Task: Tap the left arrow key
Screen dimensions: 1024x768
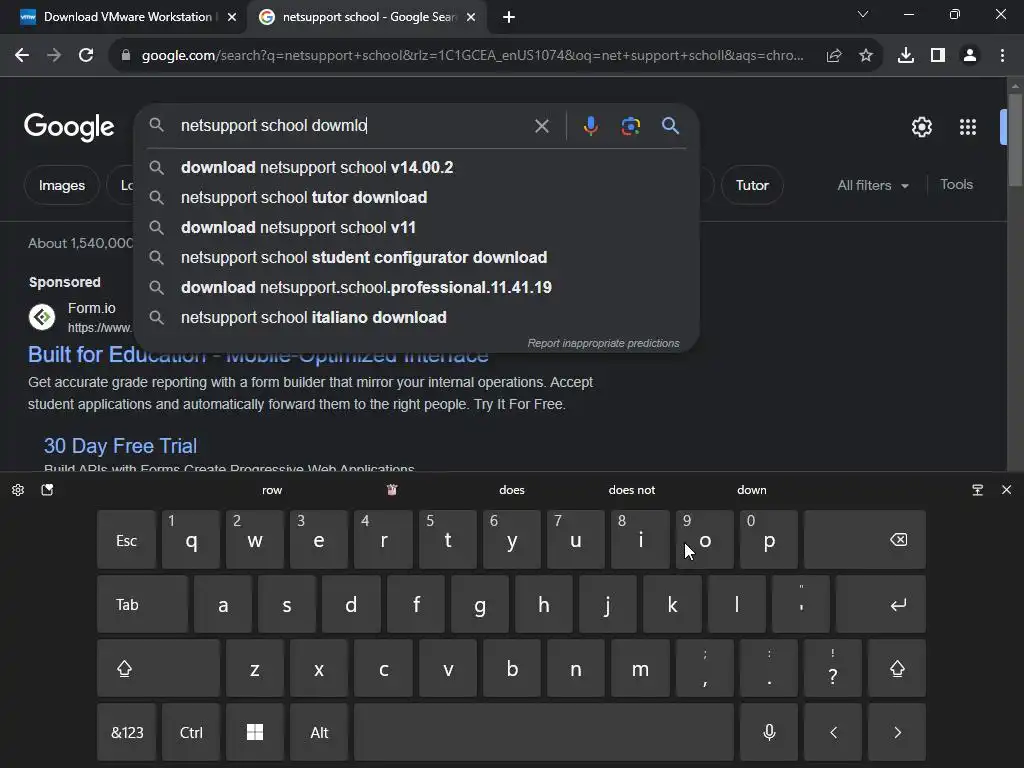Action: [833, 732]
